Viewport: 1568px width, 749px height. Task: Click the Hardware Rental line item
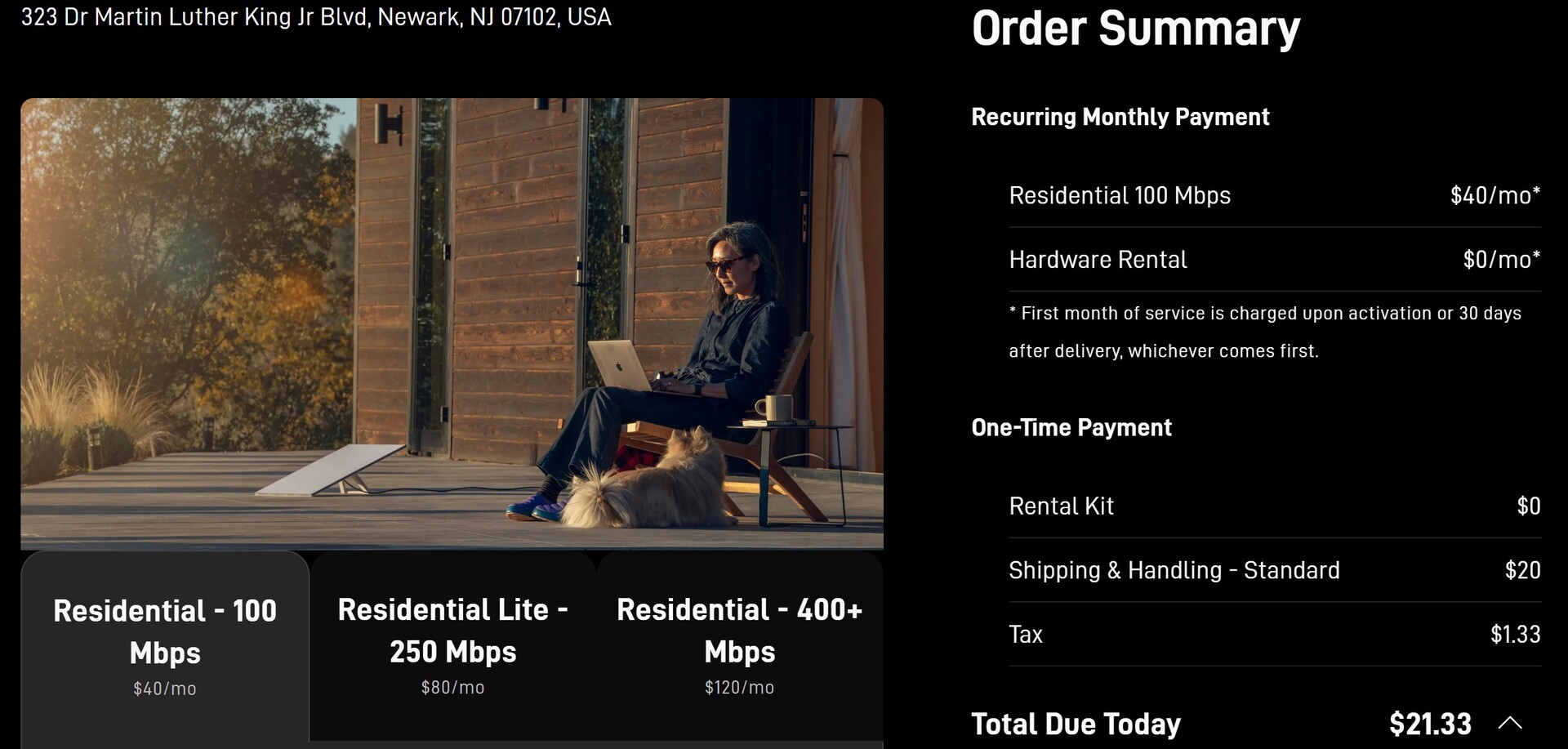[1098, 260]
